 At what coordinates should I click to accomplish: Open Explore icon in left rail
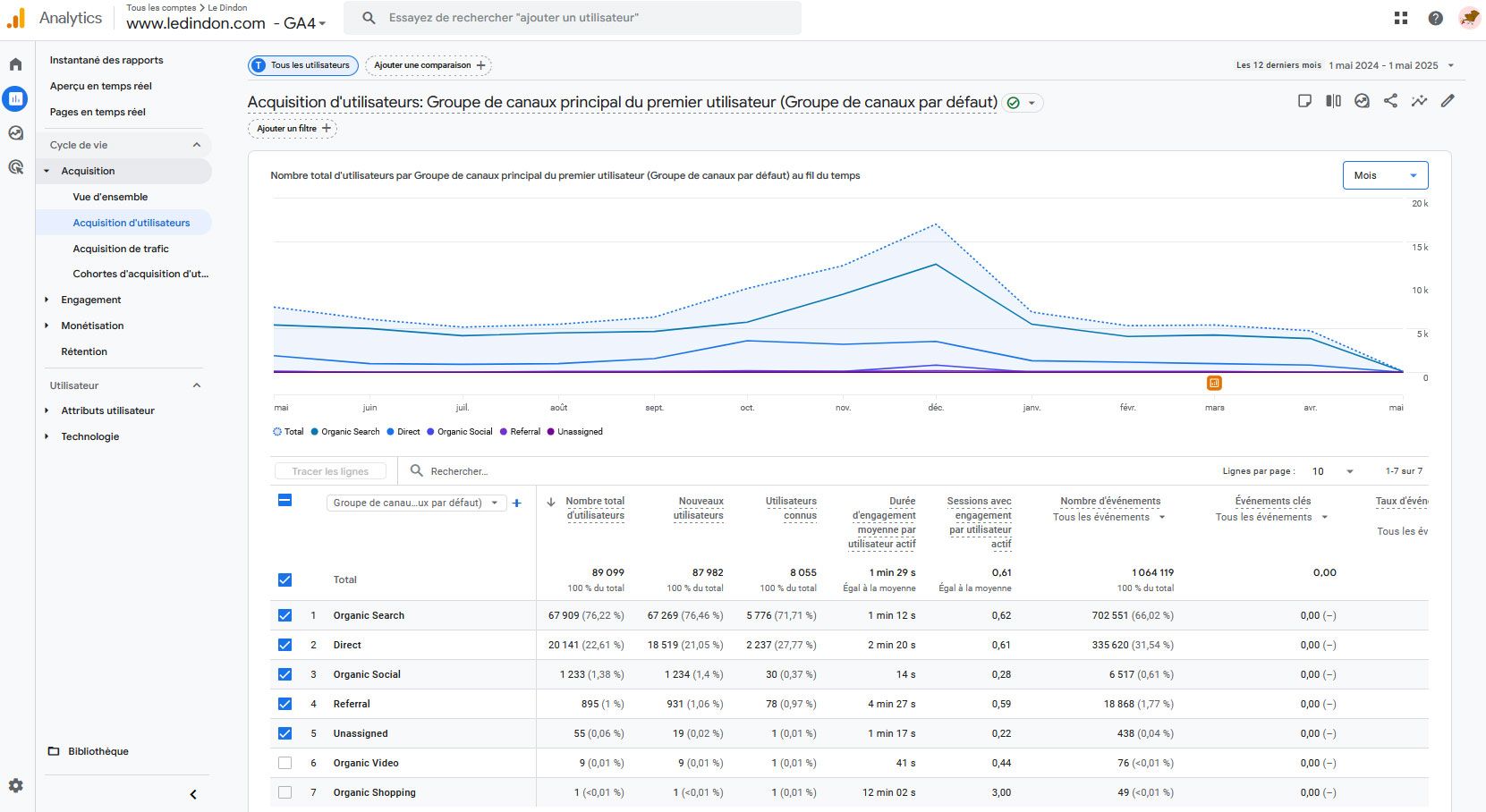[x=15, y=133]
